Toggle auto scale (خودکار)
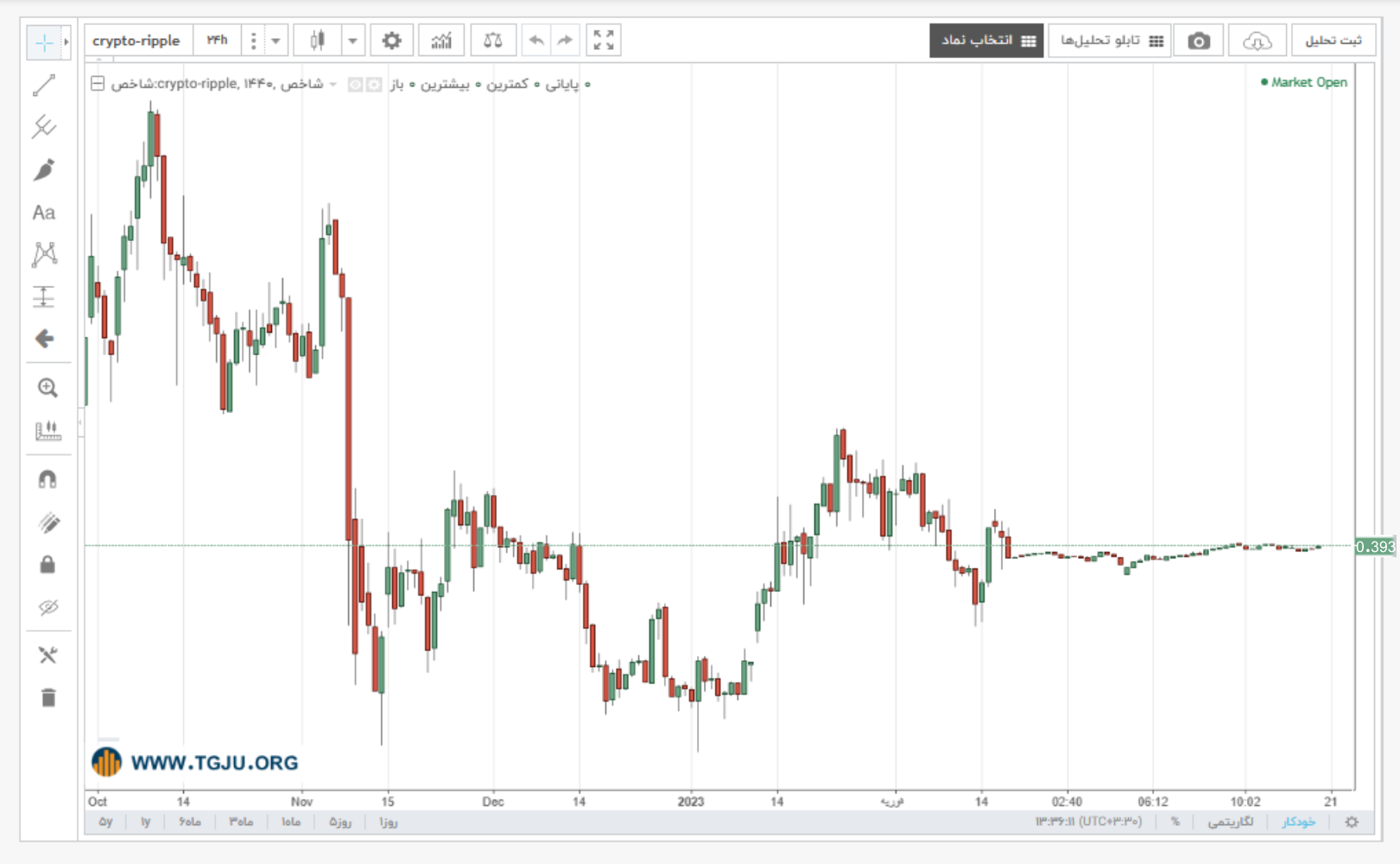The image size is (1400, 864). click(1298, 822)
